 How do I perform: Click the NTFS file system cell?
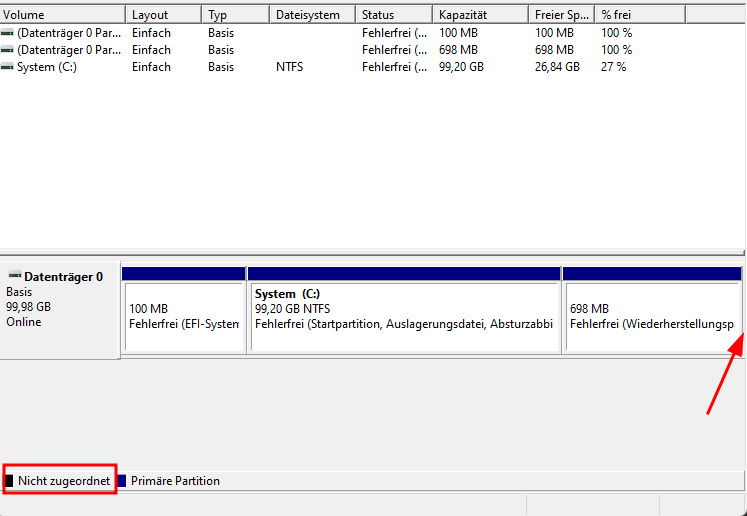tap(290, 67)
